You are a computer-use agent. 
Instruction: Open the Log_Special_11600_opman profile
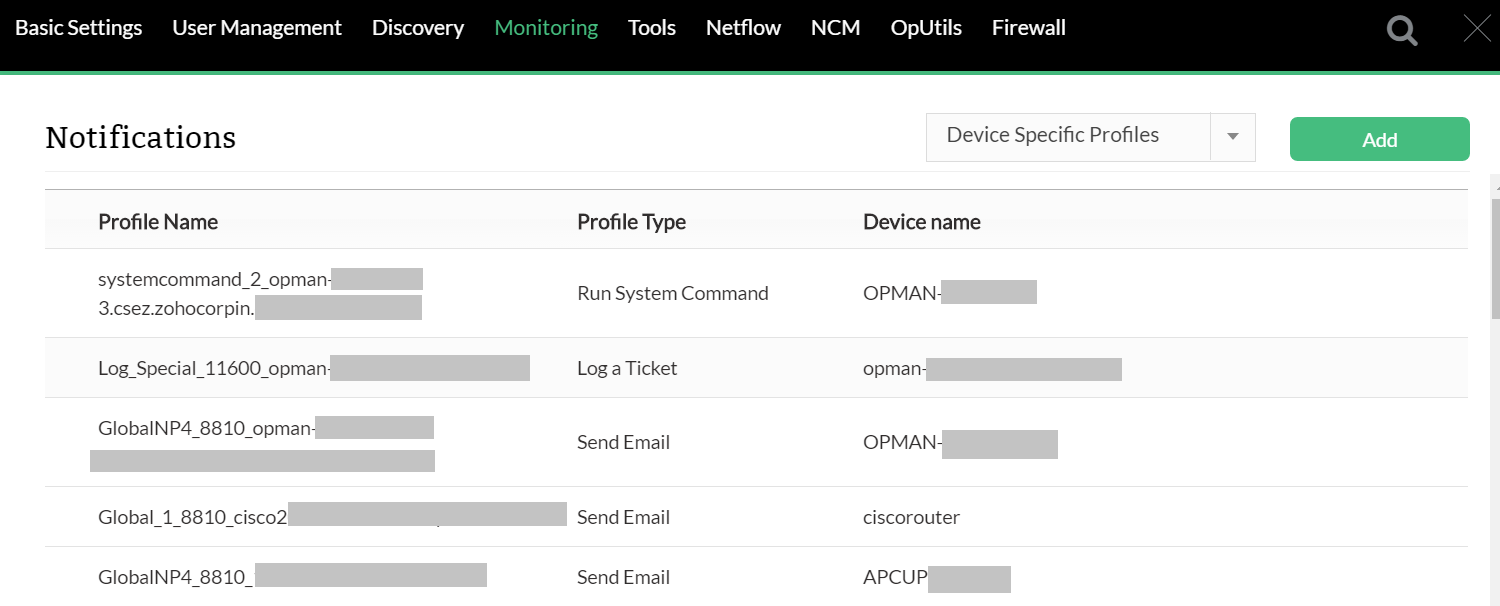tap(213, 369)
